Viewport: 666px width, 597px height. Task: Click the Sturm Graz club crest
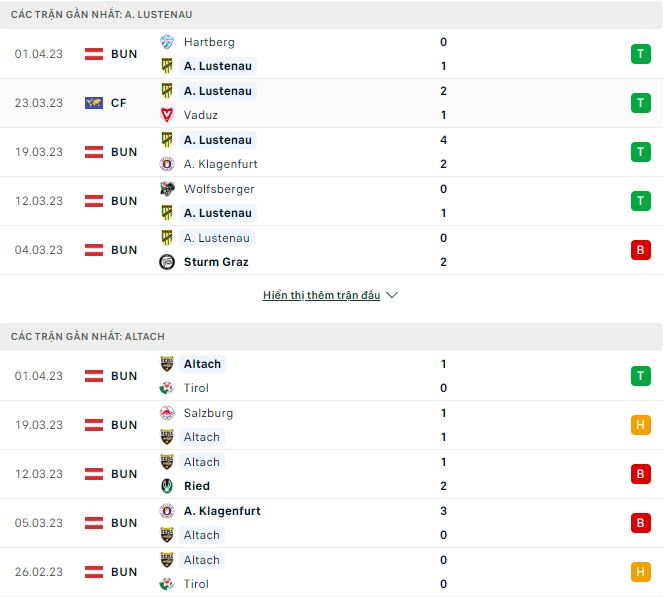coord(167,262)
